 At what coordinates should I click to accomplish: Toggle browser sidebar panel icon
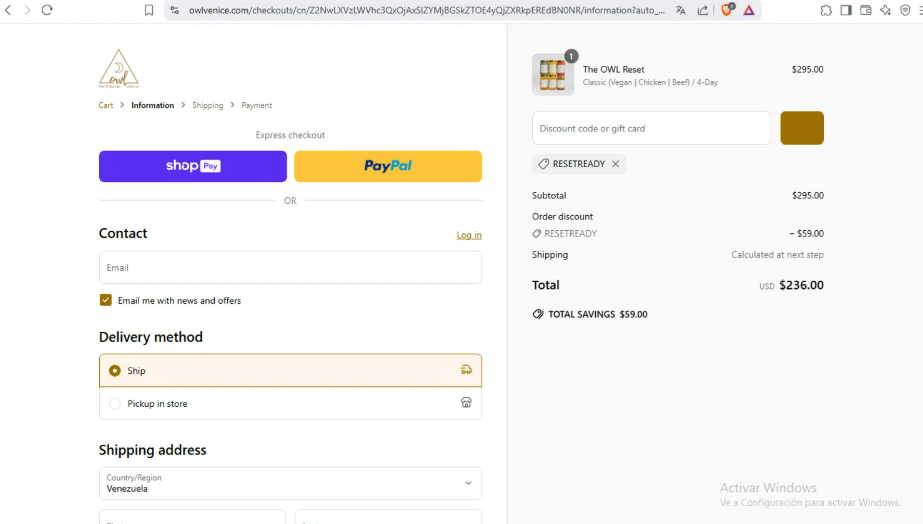pyautogui.click(x=846, y=10)
